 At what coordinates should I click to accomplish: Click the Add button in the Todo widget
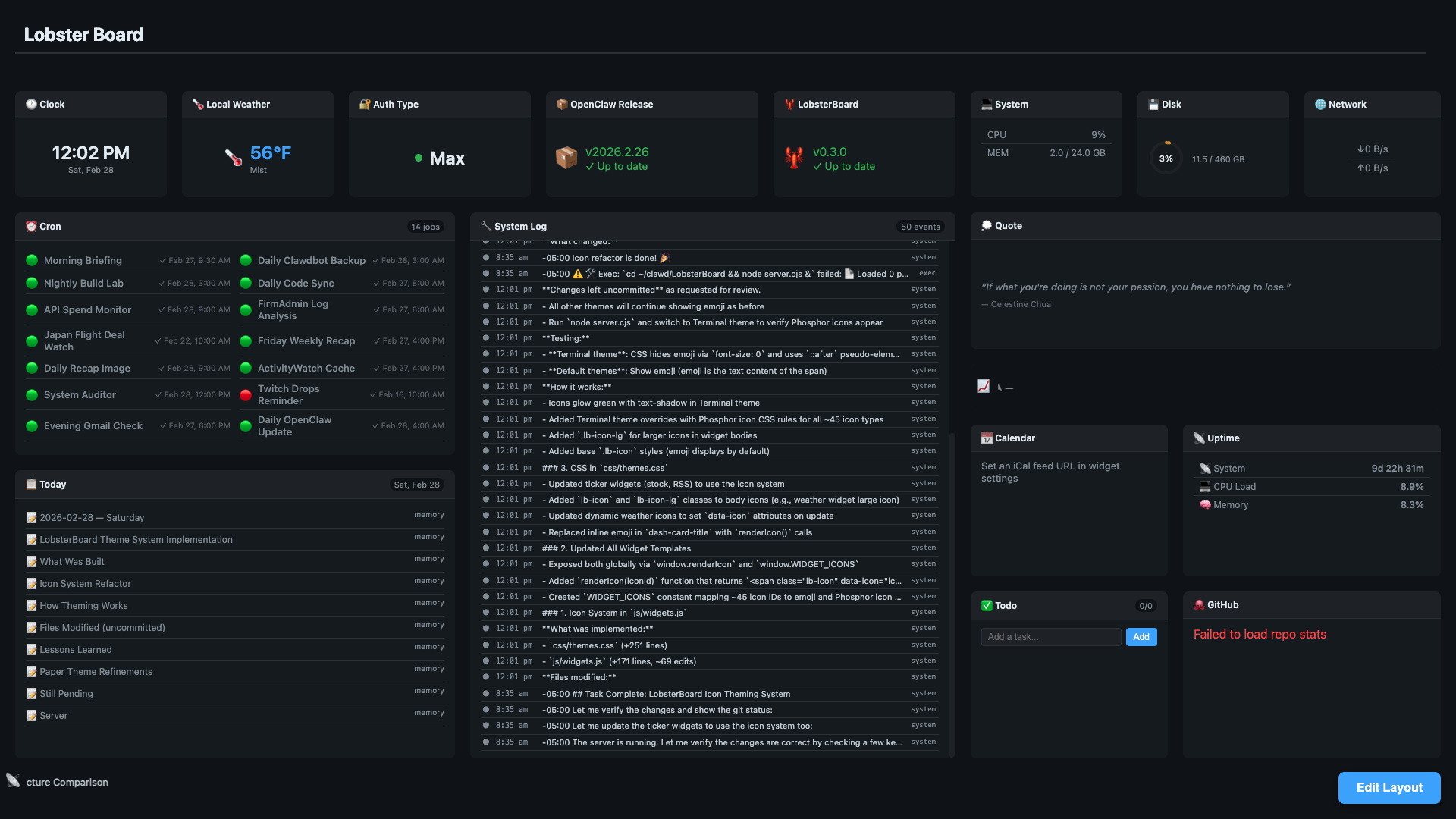coord(1141,637)
